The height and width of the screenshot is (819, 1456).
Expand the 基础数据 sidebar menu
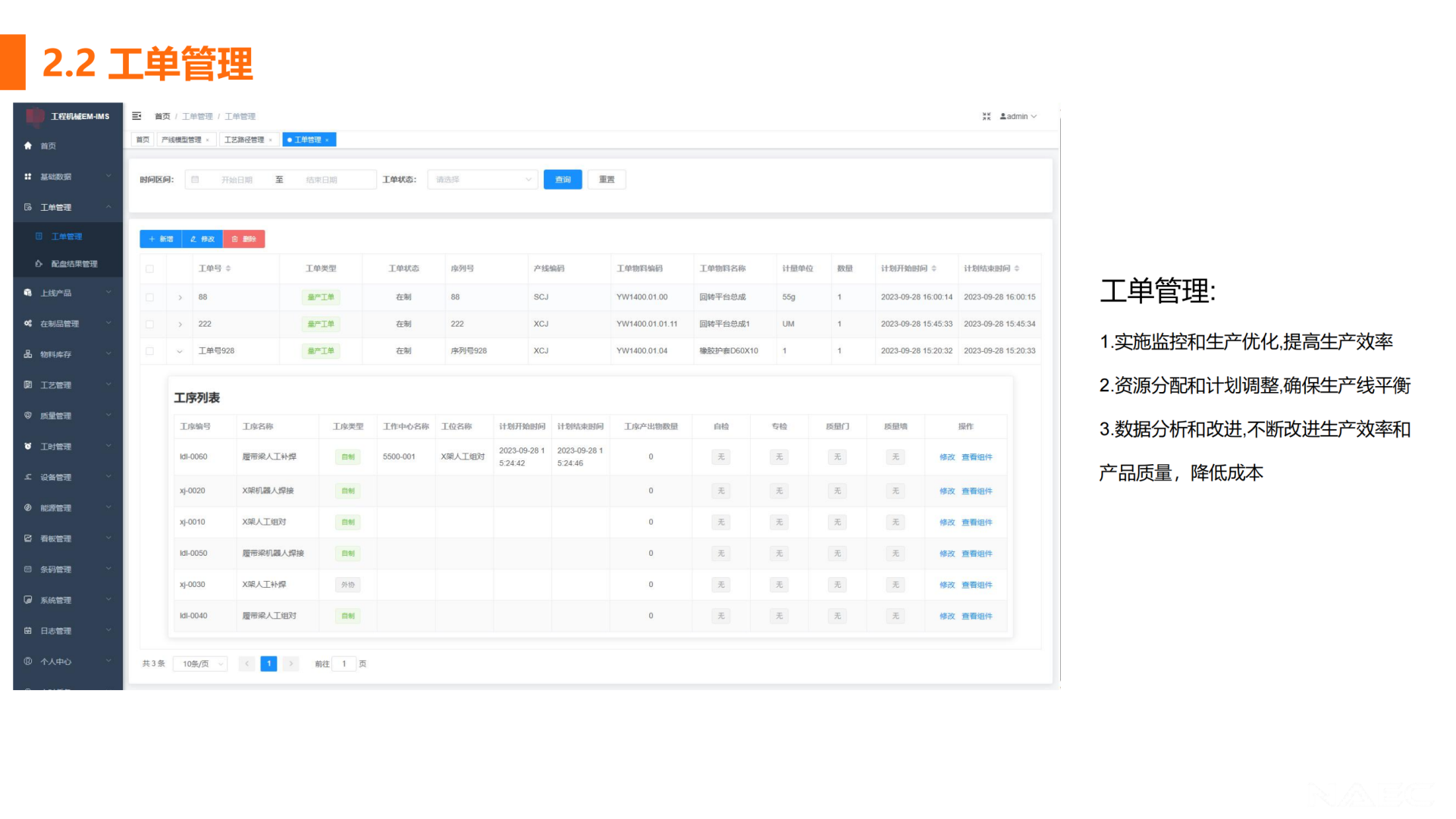coord(68,177)
